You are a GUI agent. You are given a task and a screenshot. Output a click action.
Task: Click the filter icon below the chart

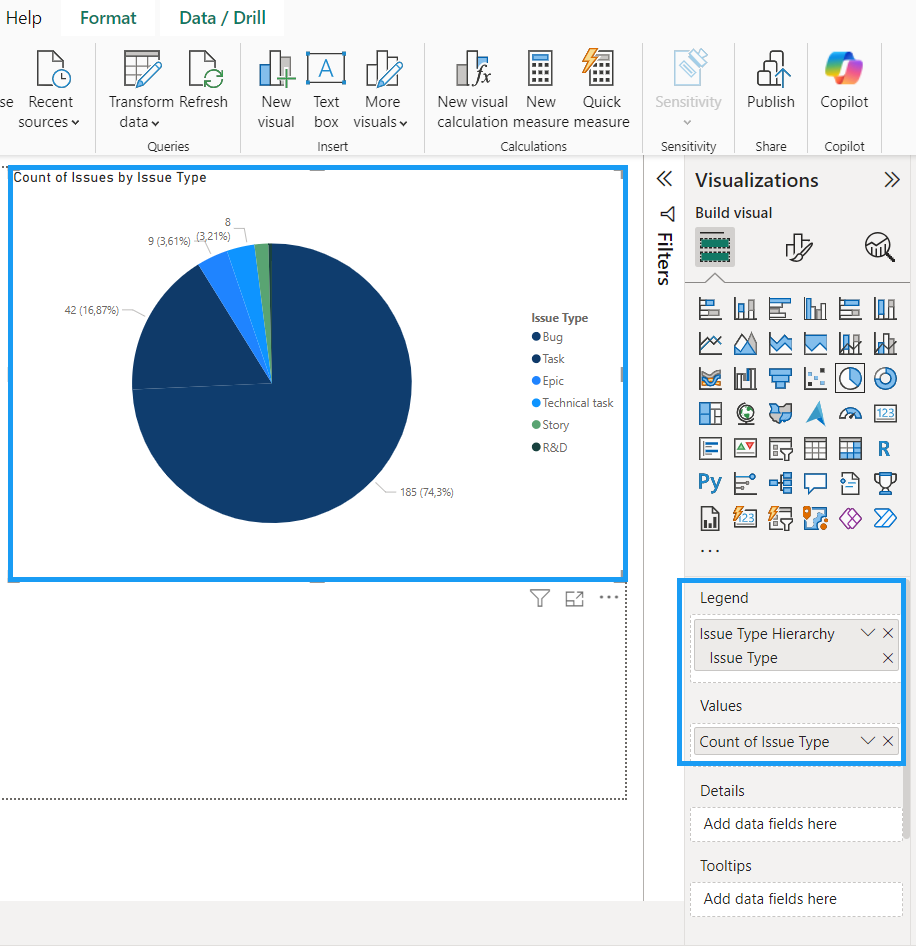coord(540,598)
